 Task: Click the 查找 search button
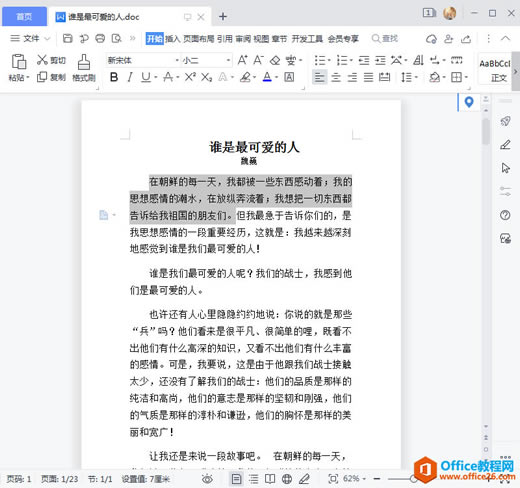click(385, 39)
